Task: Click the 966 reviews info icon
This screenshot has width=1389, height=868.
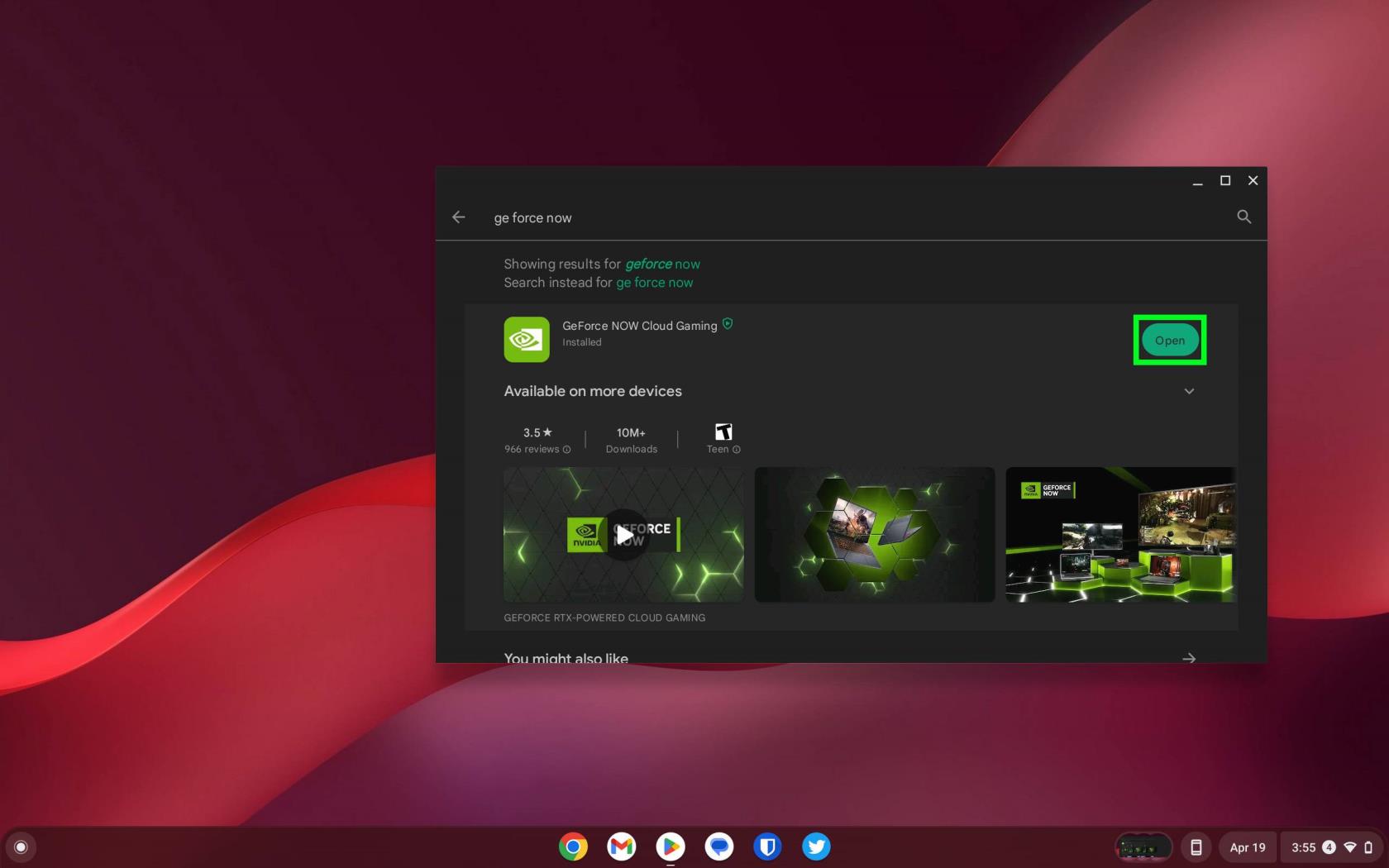Action: (x=566, y=450)
